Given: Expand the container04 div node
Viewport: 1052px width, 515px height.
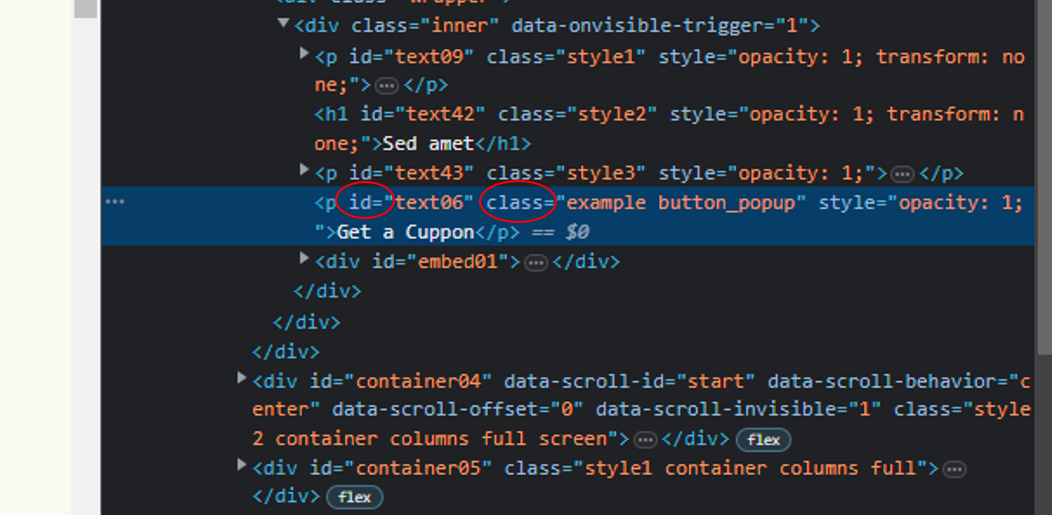Looking at the screenshot, I should (242, 378).
